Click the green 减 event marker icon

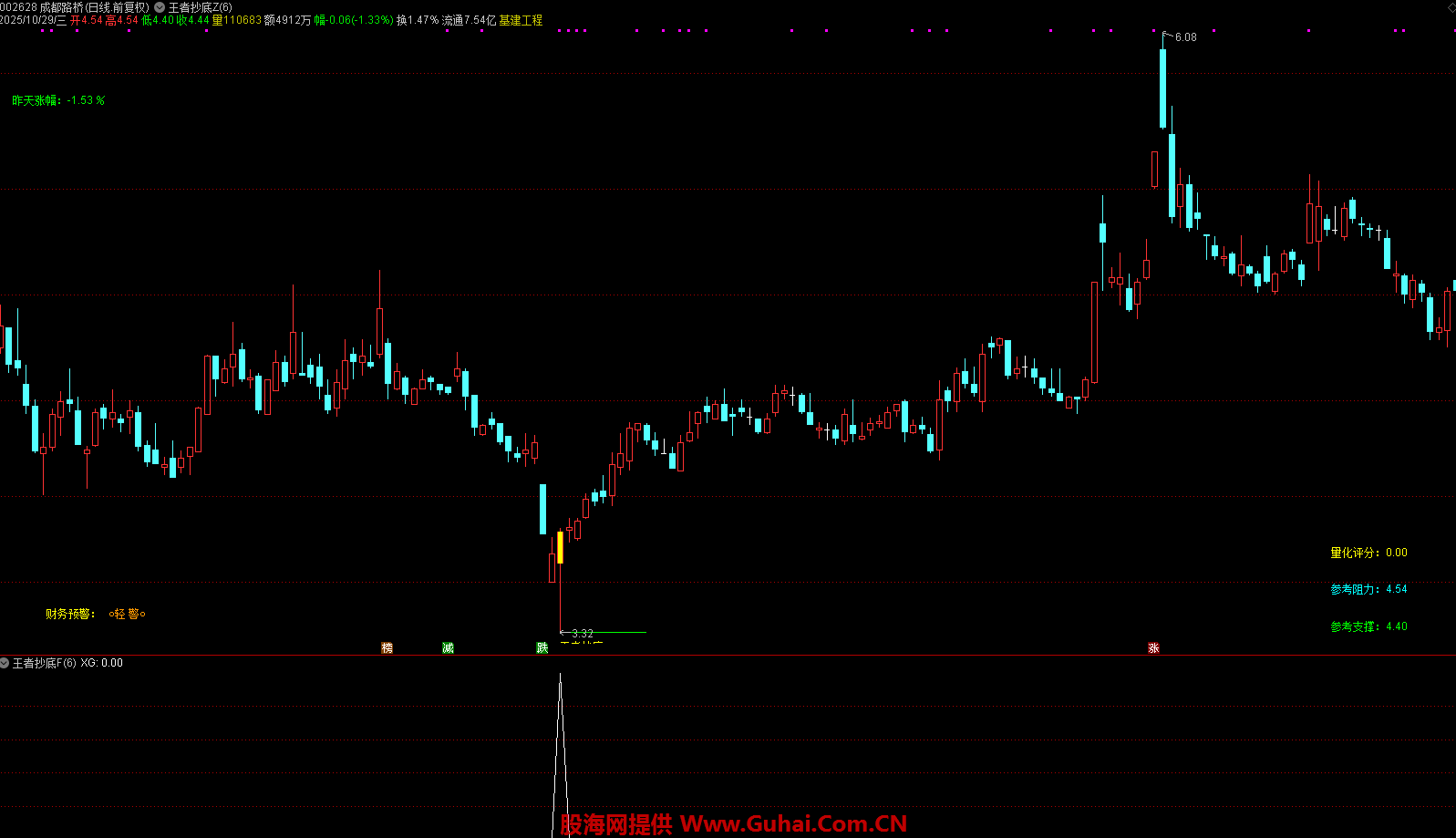448,647
